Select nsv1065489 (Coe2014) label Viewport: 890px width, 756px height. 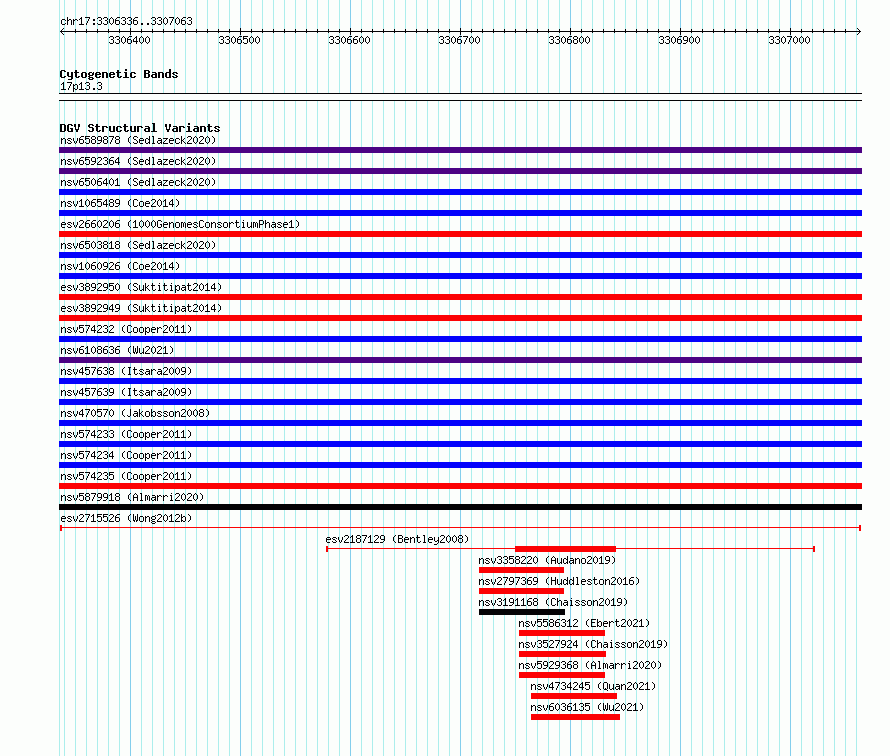point(120,203)
